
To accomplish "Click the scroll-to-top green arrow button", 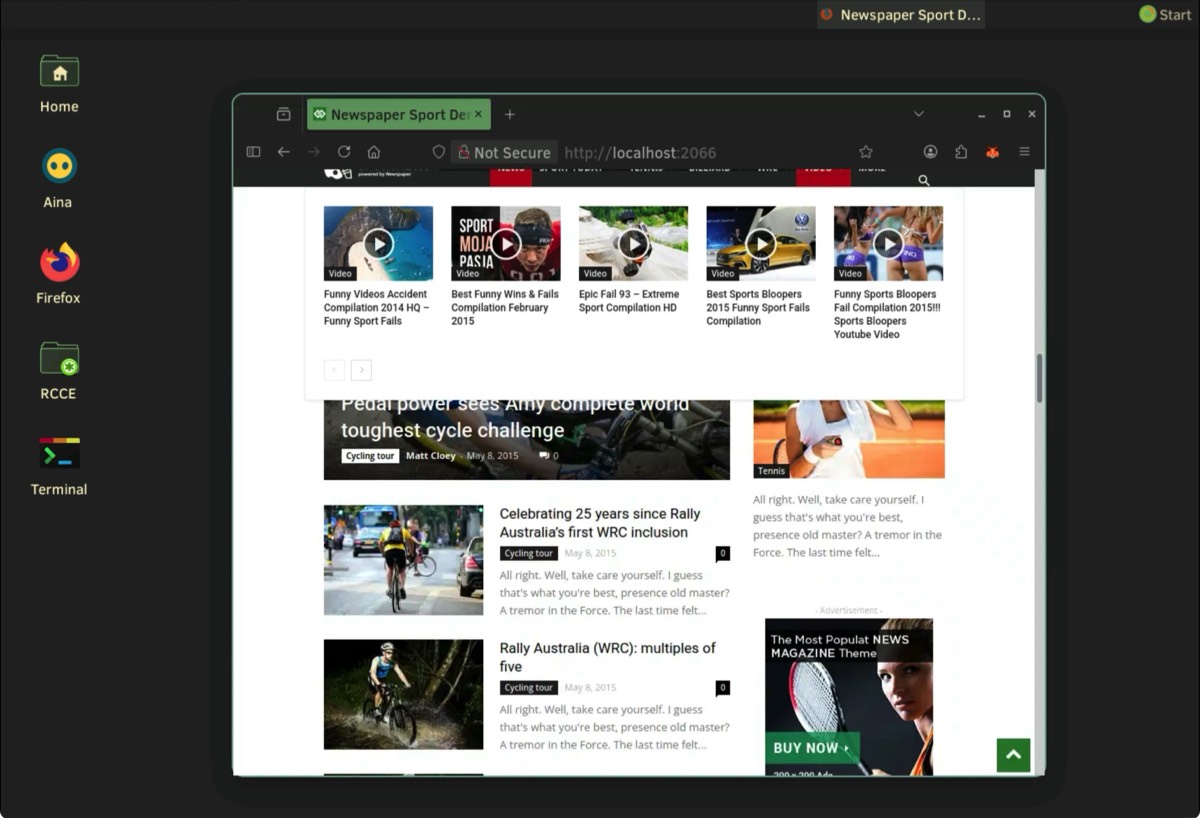I will (1013, 755).
